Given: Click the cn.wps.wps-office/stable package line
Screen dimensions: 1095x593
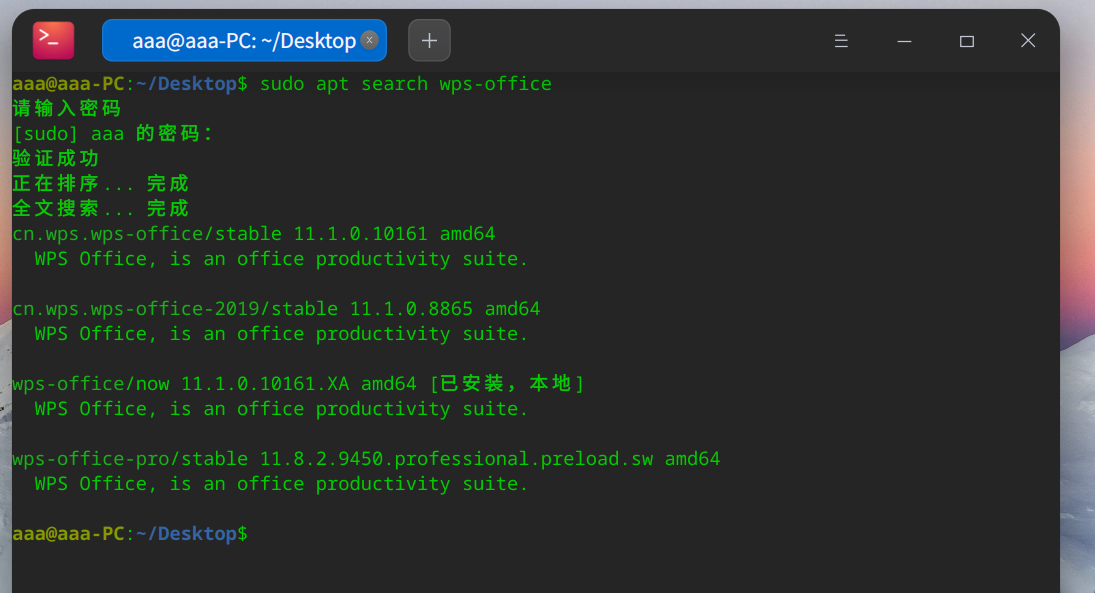Looking at the screenshot, I should [253, 234].
